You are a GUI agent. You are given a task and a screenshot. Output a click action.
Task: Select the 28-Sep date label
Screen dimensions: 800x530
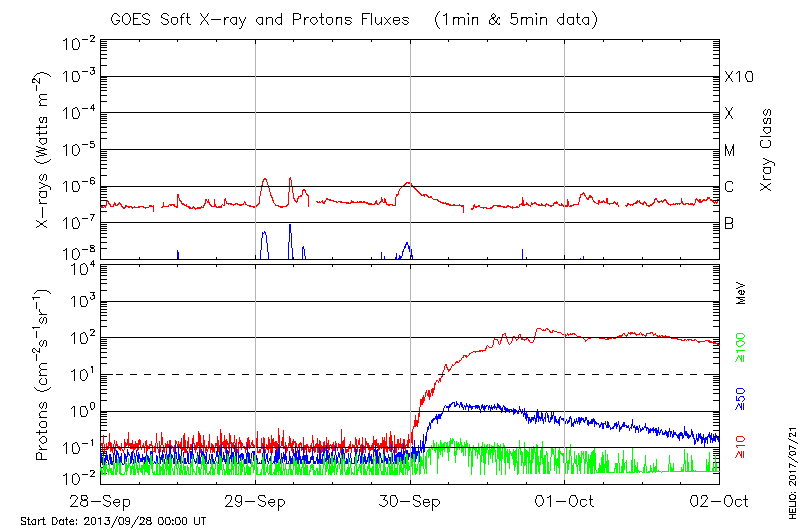(x=100, y=502)
